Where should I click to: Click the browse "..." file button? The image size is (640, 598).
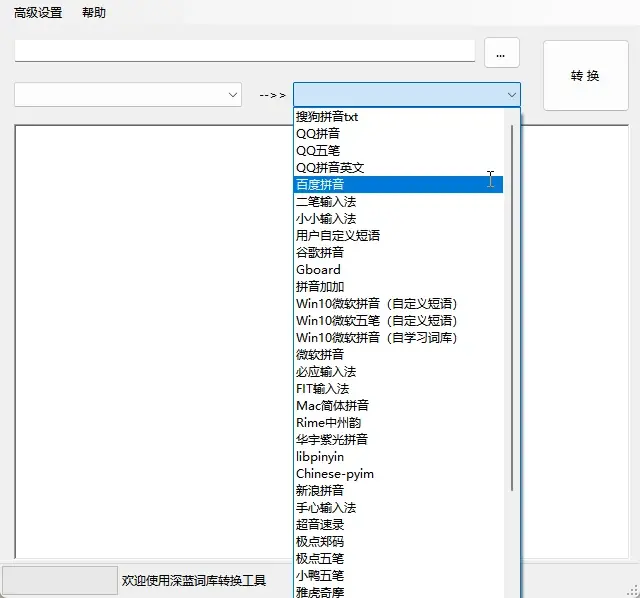[x=501, y=52]
